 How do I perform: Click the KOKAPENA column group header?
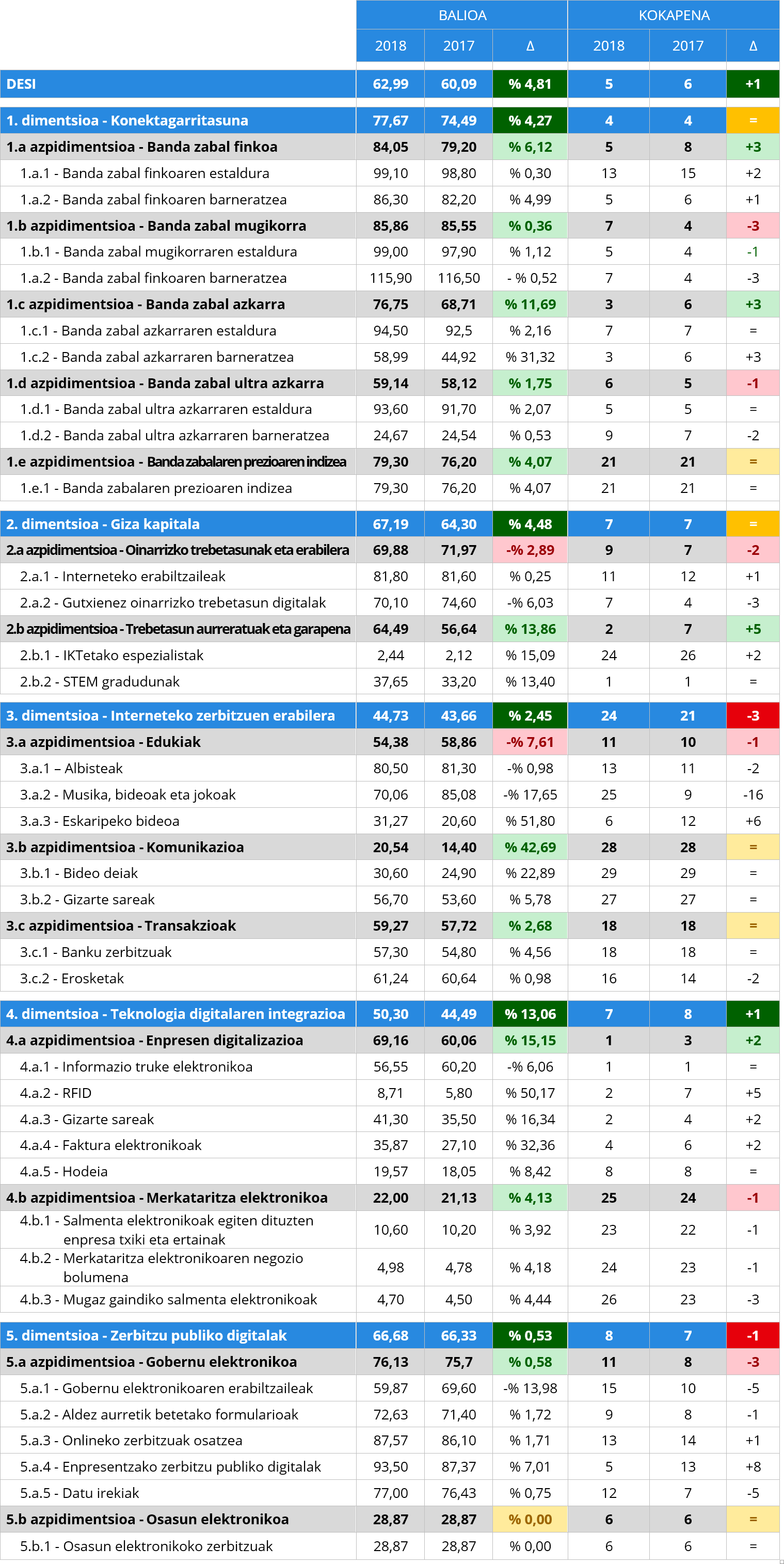click(674, 15)
